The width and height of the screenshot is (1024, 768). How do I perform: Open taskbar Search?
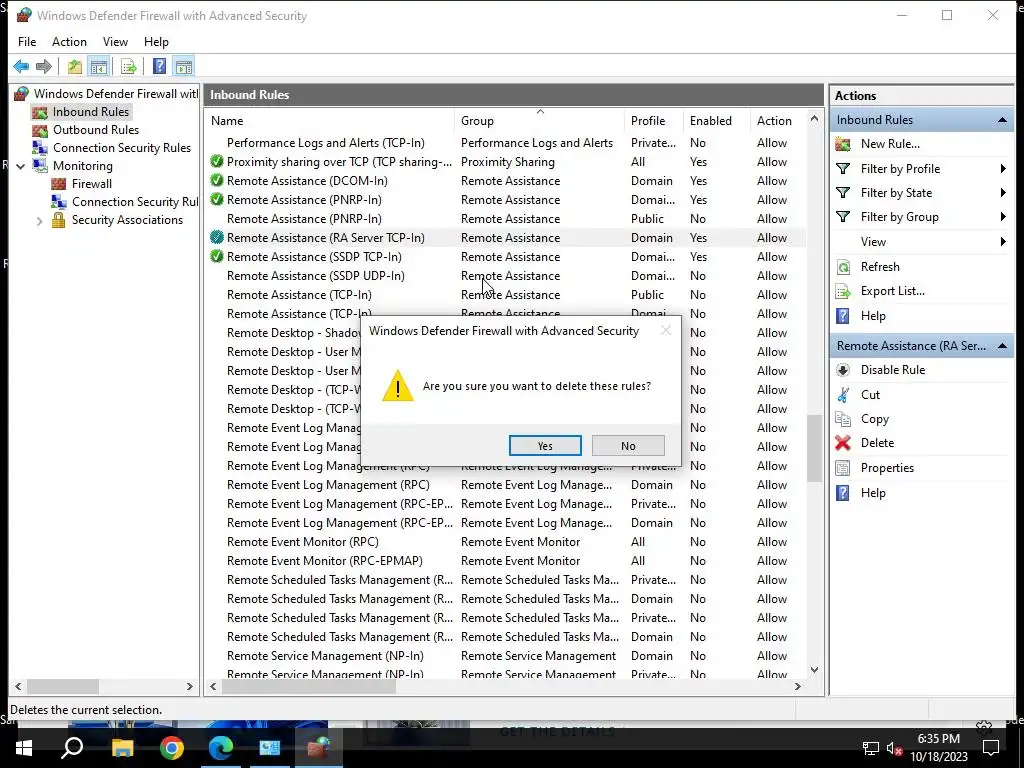72,748
